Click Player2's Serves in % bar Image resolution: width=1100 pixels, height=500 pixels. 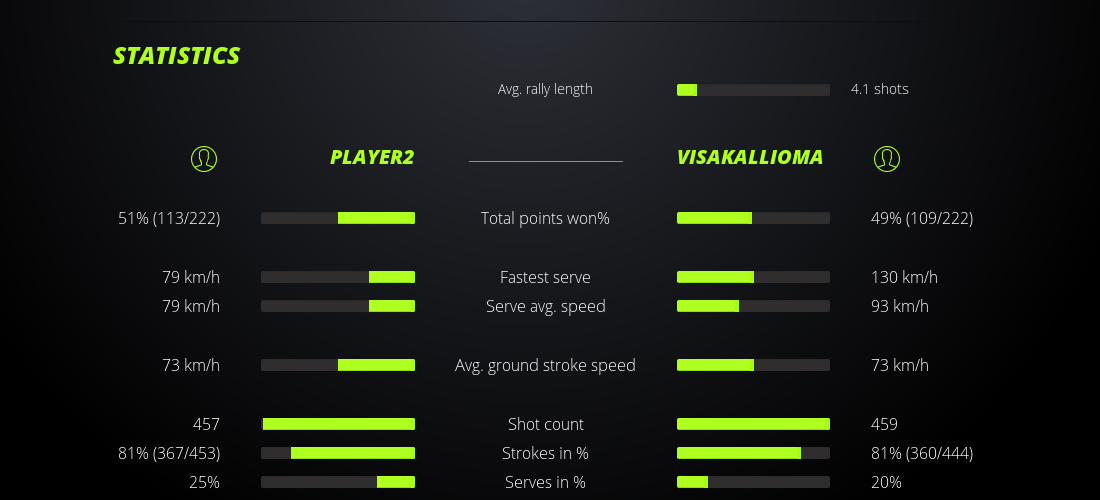point(338,482)
